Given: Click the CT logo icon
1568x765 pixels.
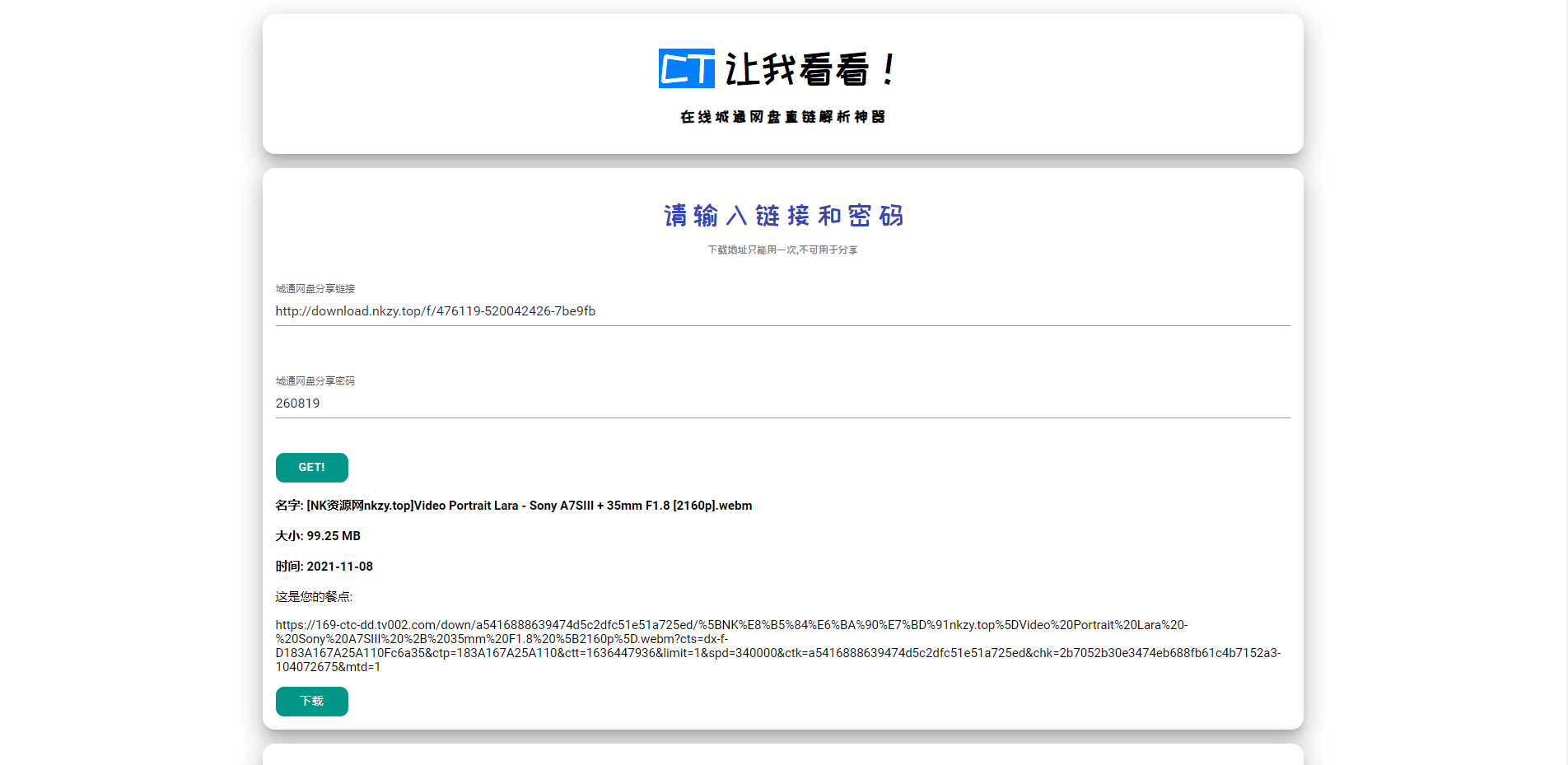Looking at the screenshot, I should click(686, 68).
